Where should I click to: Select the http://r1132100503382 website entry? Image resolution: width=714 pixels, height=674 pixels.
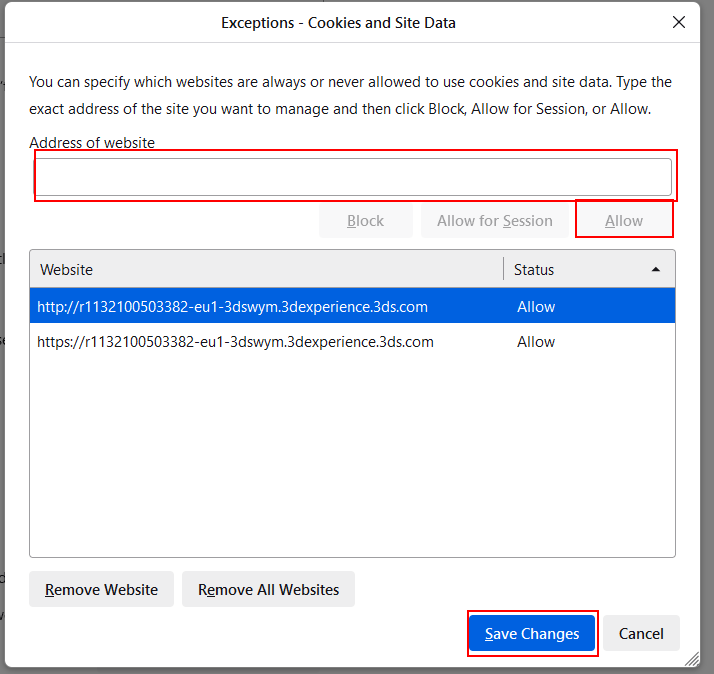[233, 307]
